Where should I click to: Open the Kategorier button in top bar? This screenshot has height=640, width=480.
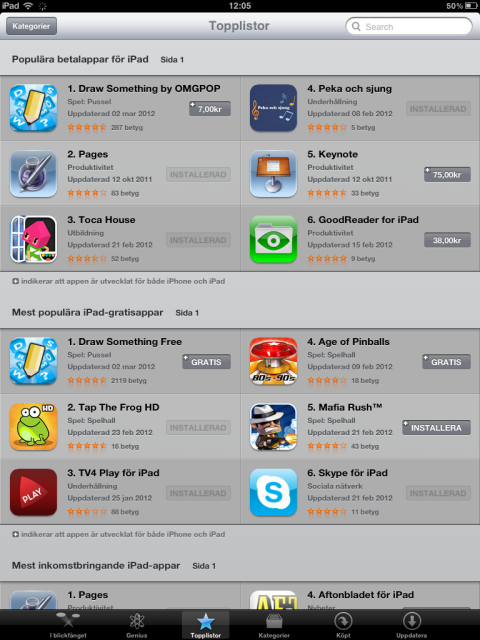pos(31,26)
